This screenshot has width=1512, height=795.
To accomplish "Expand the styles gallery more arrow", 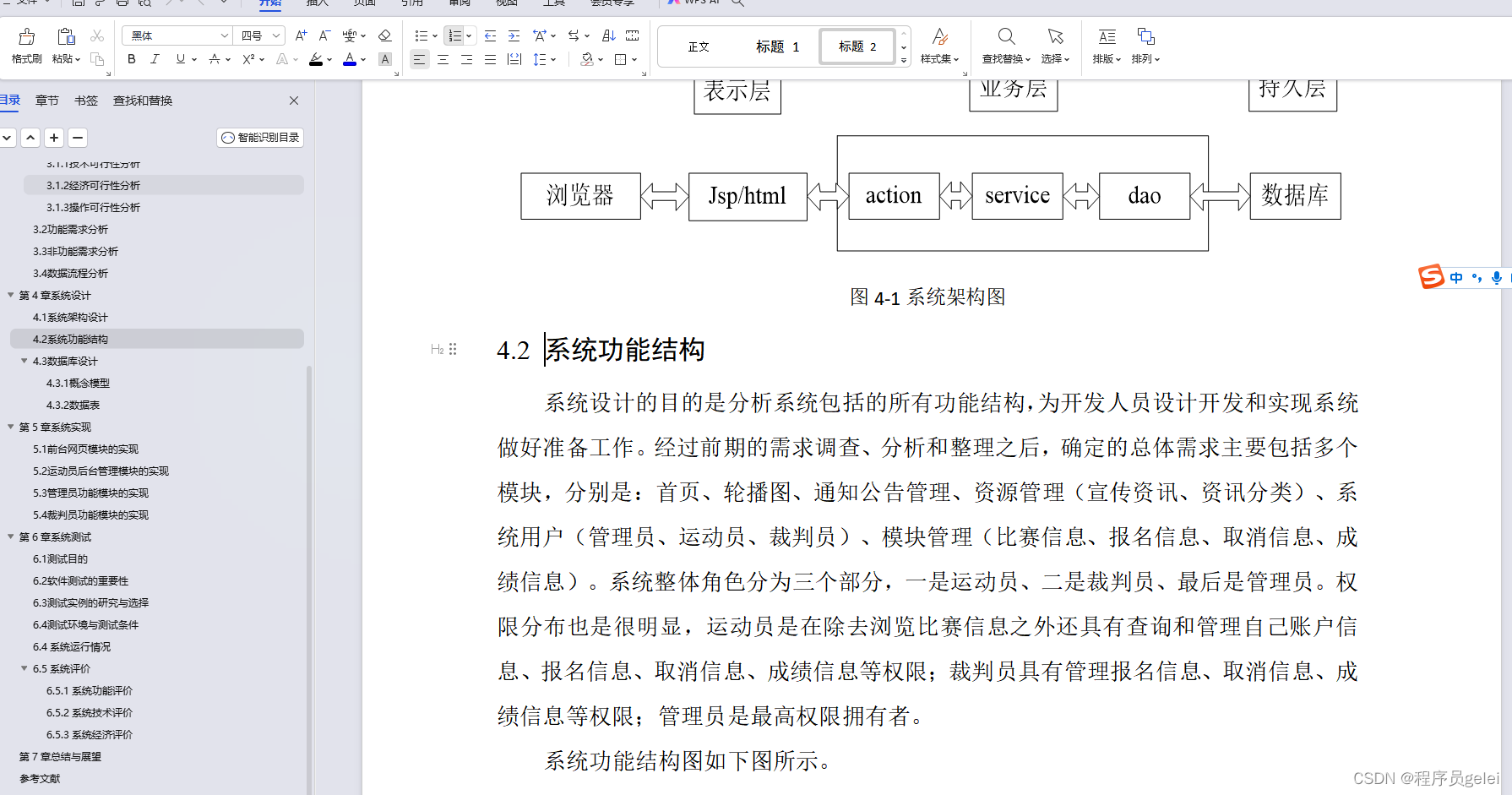I will pyautogui.click(x=904, y=60).
